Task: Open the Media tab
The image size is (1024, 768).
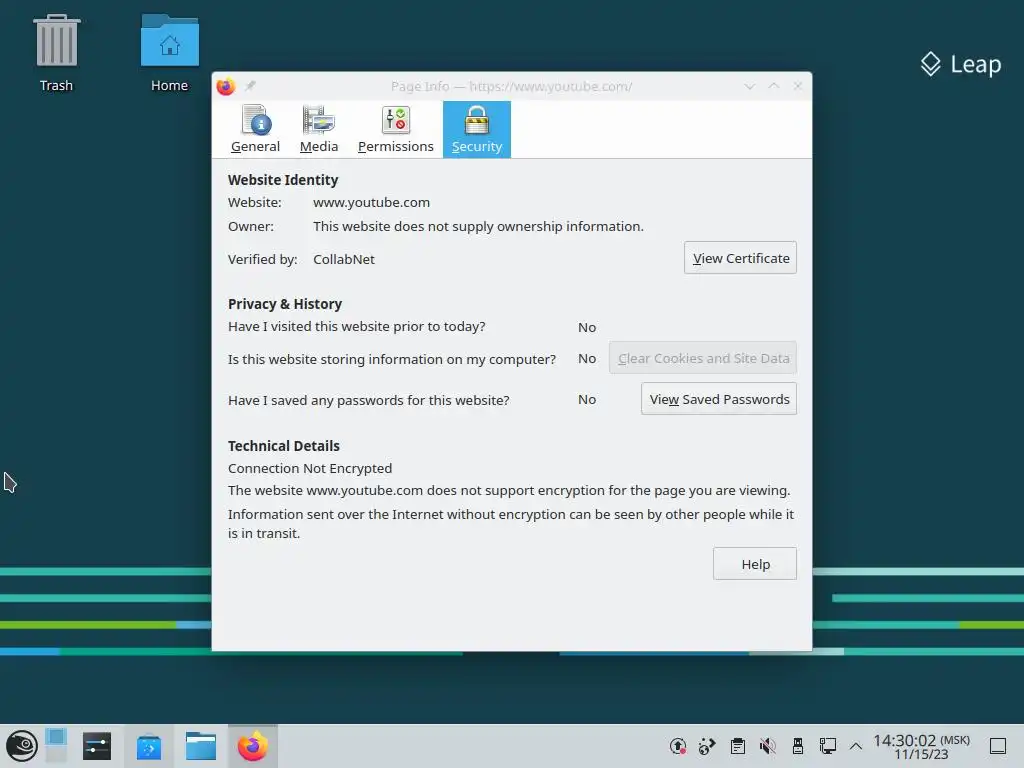Action: (x=319, y=129)
